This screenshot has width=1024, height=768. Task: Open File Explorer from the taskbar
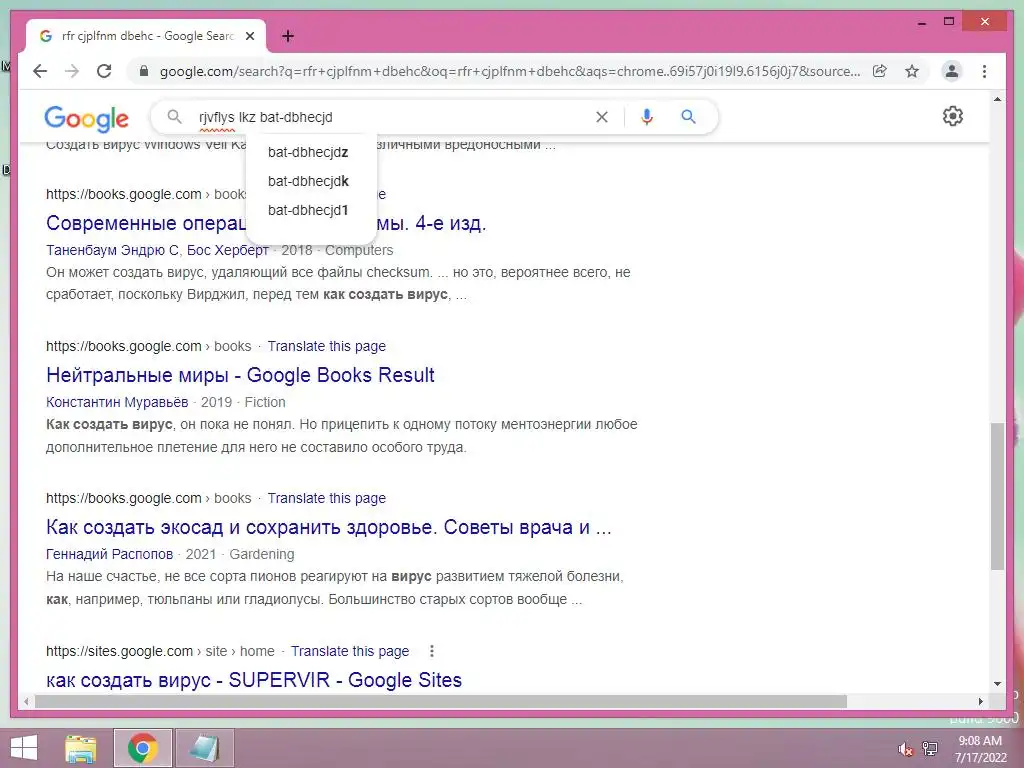tap(81, 748)
